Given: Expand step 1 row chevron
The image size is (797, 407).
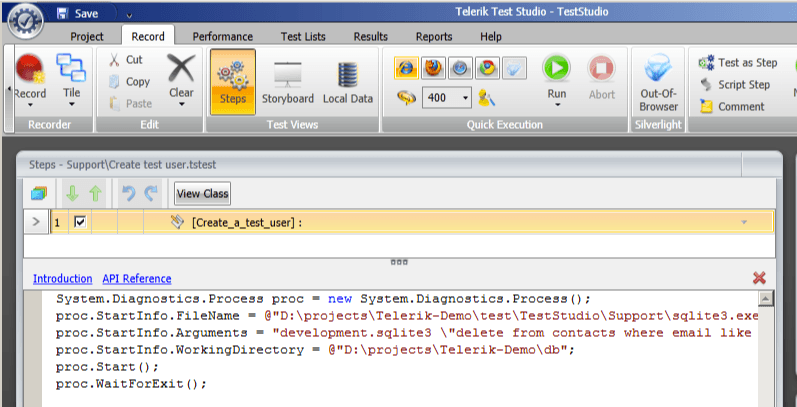Looking at the screenshot, I should [36, 222].
